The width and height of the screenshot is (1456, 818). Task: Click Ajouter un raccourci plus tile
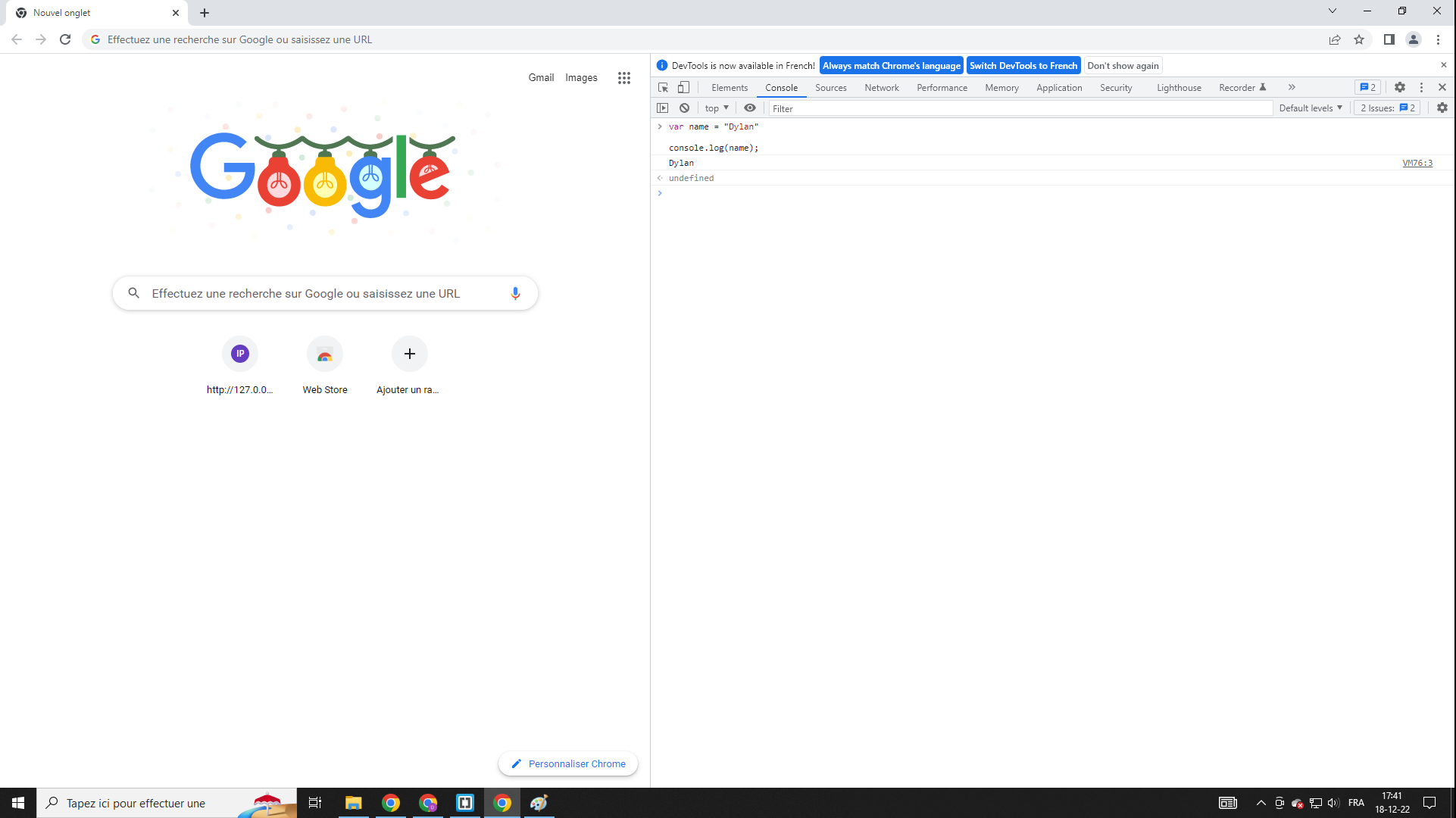point(409,367)
